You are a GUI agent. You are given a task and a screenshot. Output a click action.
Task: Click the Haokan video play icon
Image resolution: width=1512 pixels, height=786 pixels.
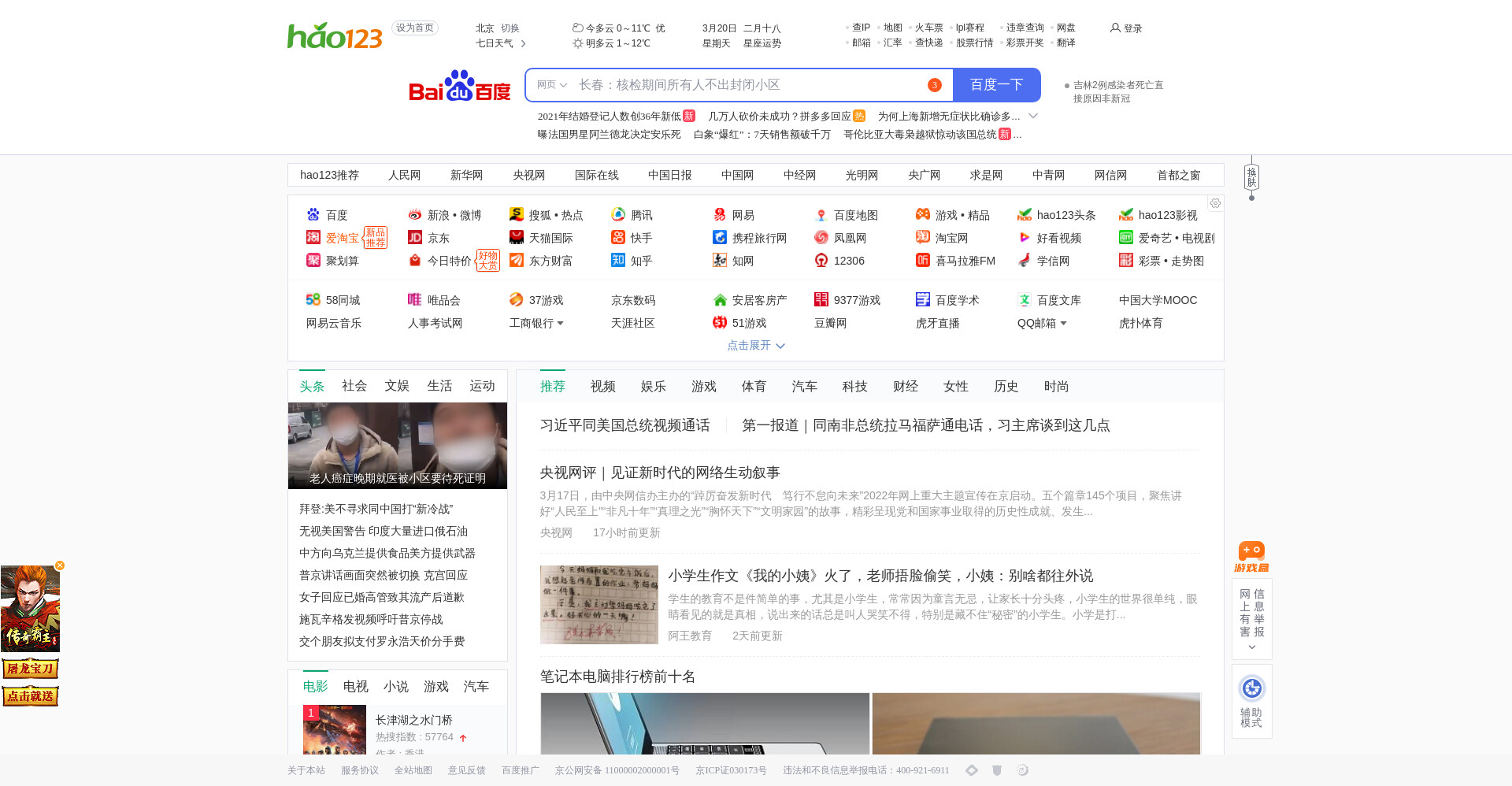coord(1025,237)
